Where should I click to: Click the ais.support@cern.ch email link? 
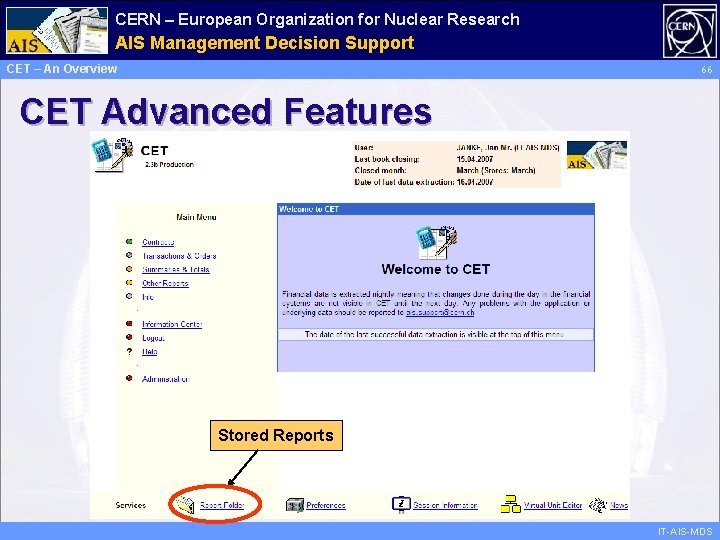(x=440, y=312)
